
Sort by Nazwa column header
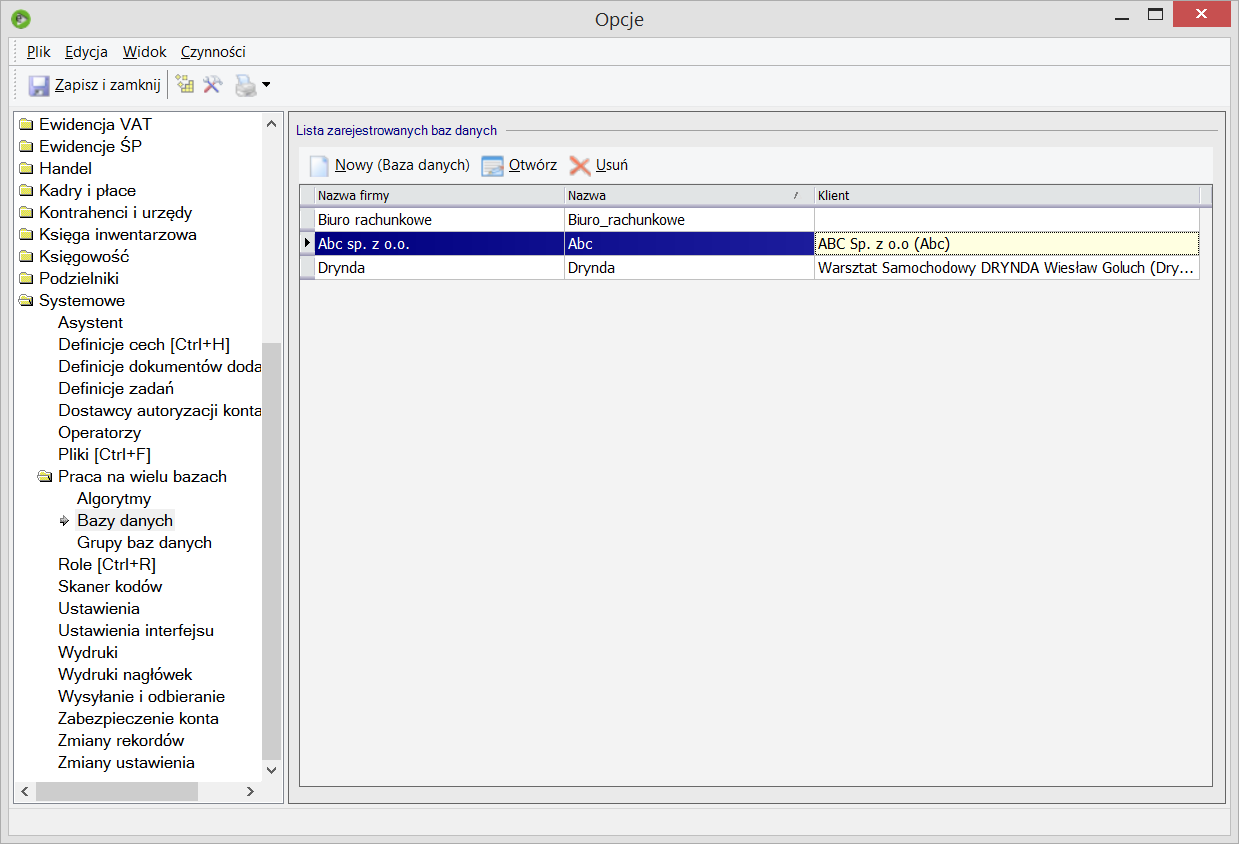click(689, 196)
